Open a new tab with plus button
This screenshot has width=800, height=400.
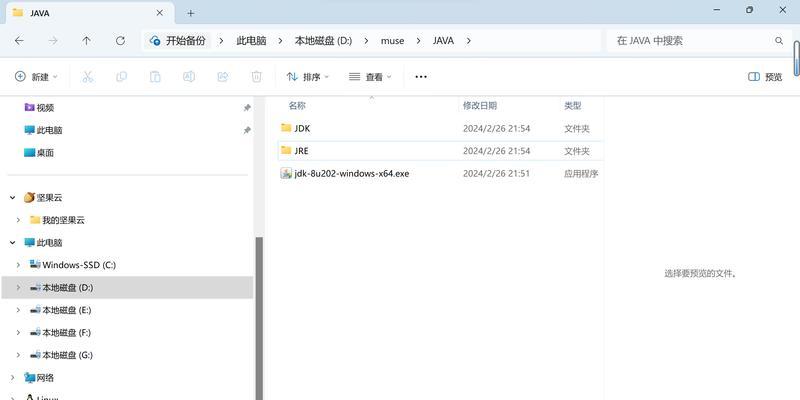(190, 13)
